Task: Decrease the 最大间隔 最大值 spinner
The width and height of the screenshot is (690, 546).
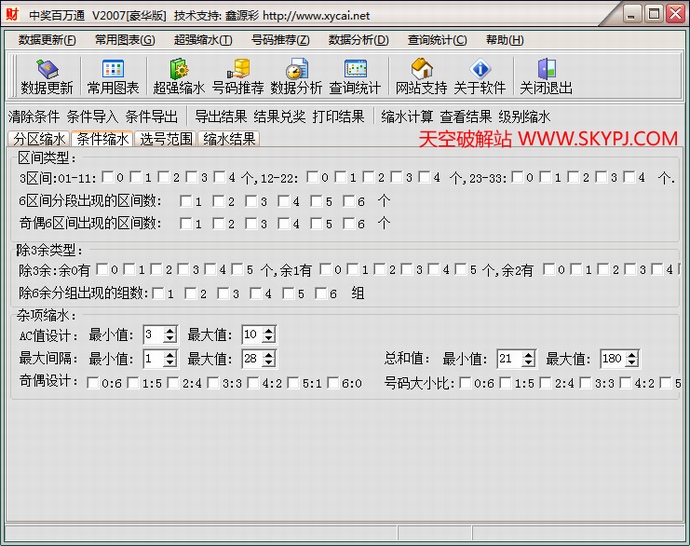Action: [x=268, y=363]
